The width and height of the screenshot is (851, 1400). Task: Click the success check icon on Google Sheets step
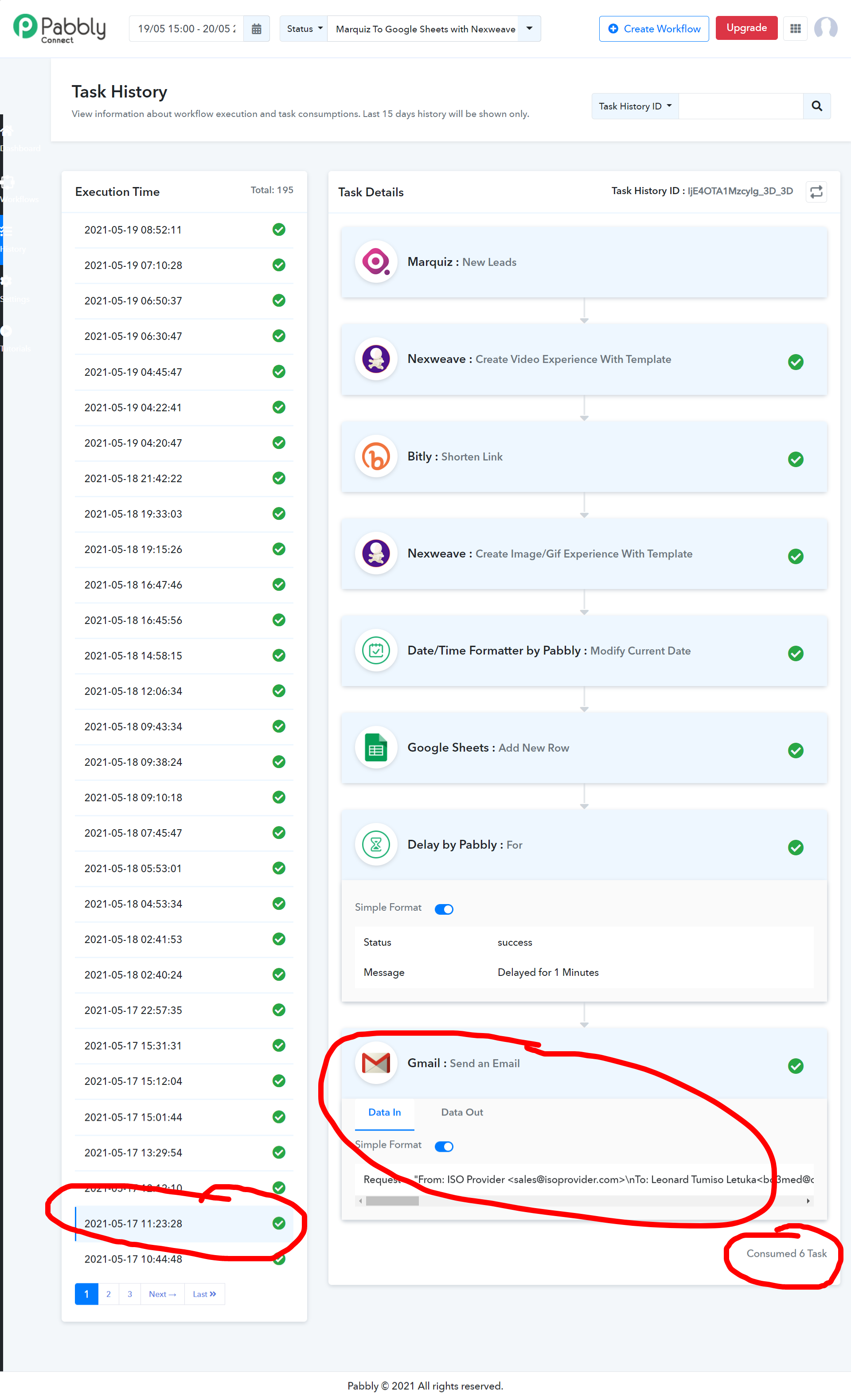click(x=795, y=751)
